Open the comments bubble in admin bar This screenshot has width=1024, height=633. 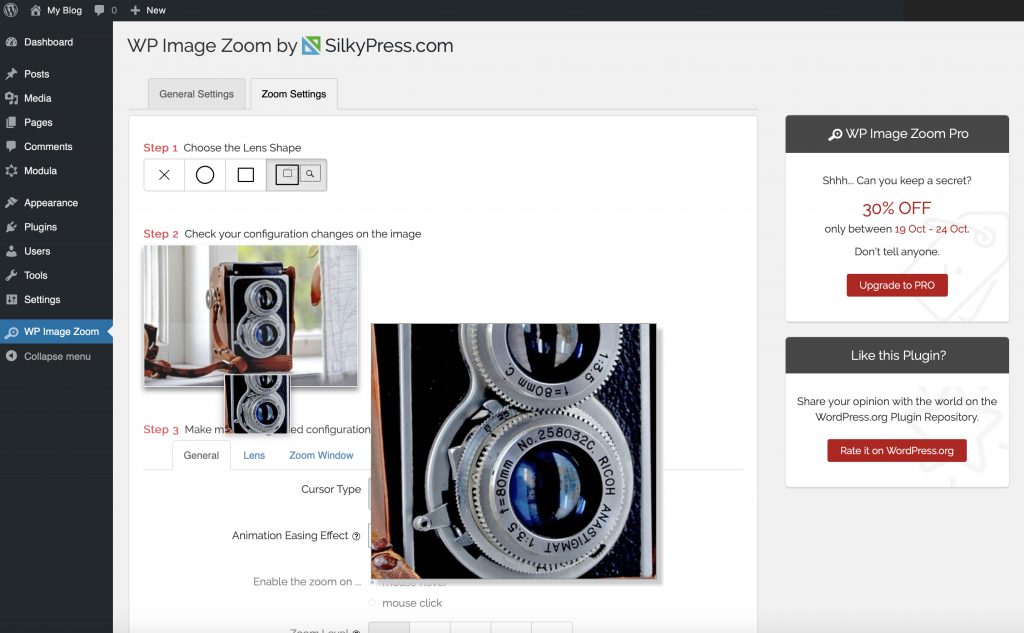click(99, 10)
